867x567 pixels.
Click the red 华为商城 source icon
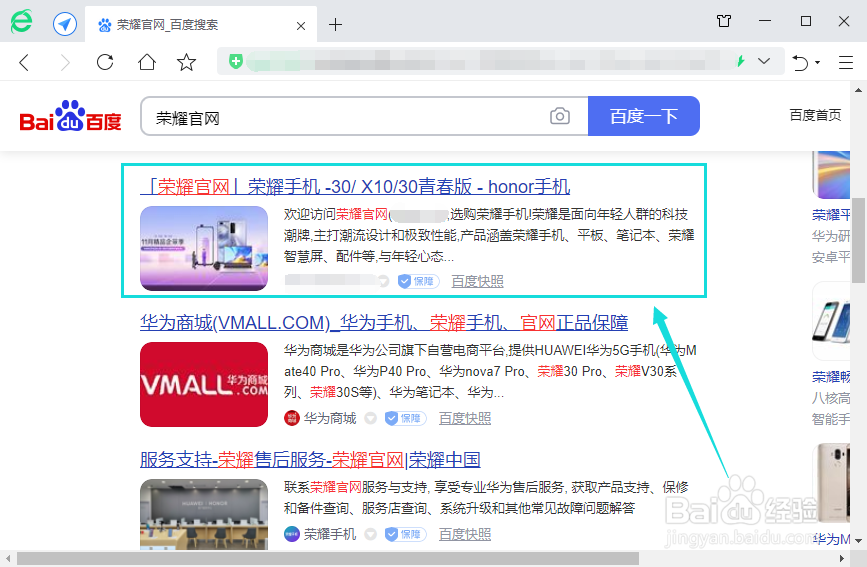pos(291,418)
